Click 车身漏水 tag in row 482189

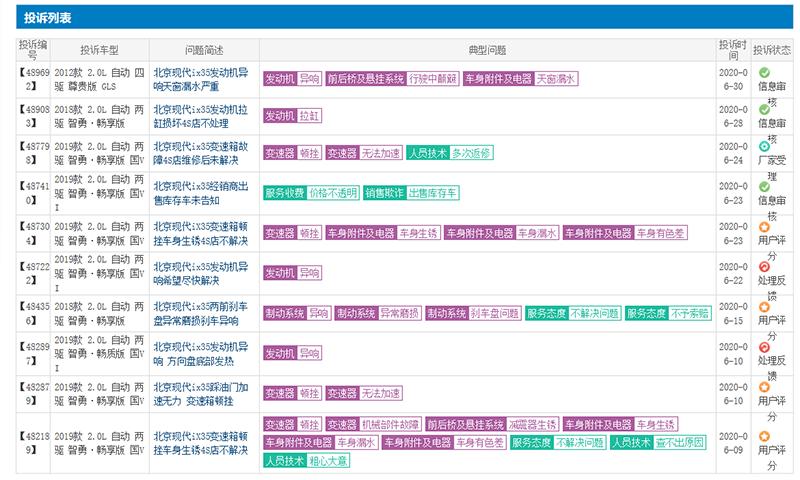[321, 442]
